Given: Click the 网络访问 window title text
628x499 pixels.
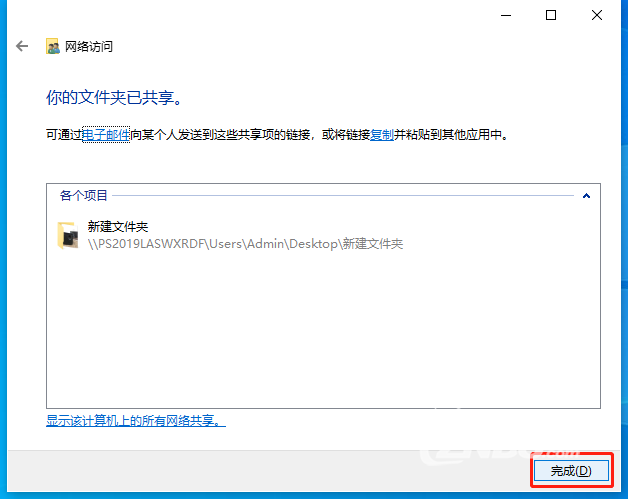Looking at the screenshot, I should tap(89, 46).
